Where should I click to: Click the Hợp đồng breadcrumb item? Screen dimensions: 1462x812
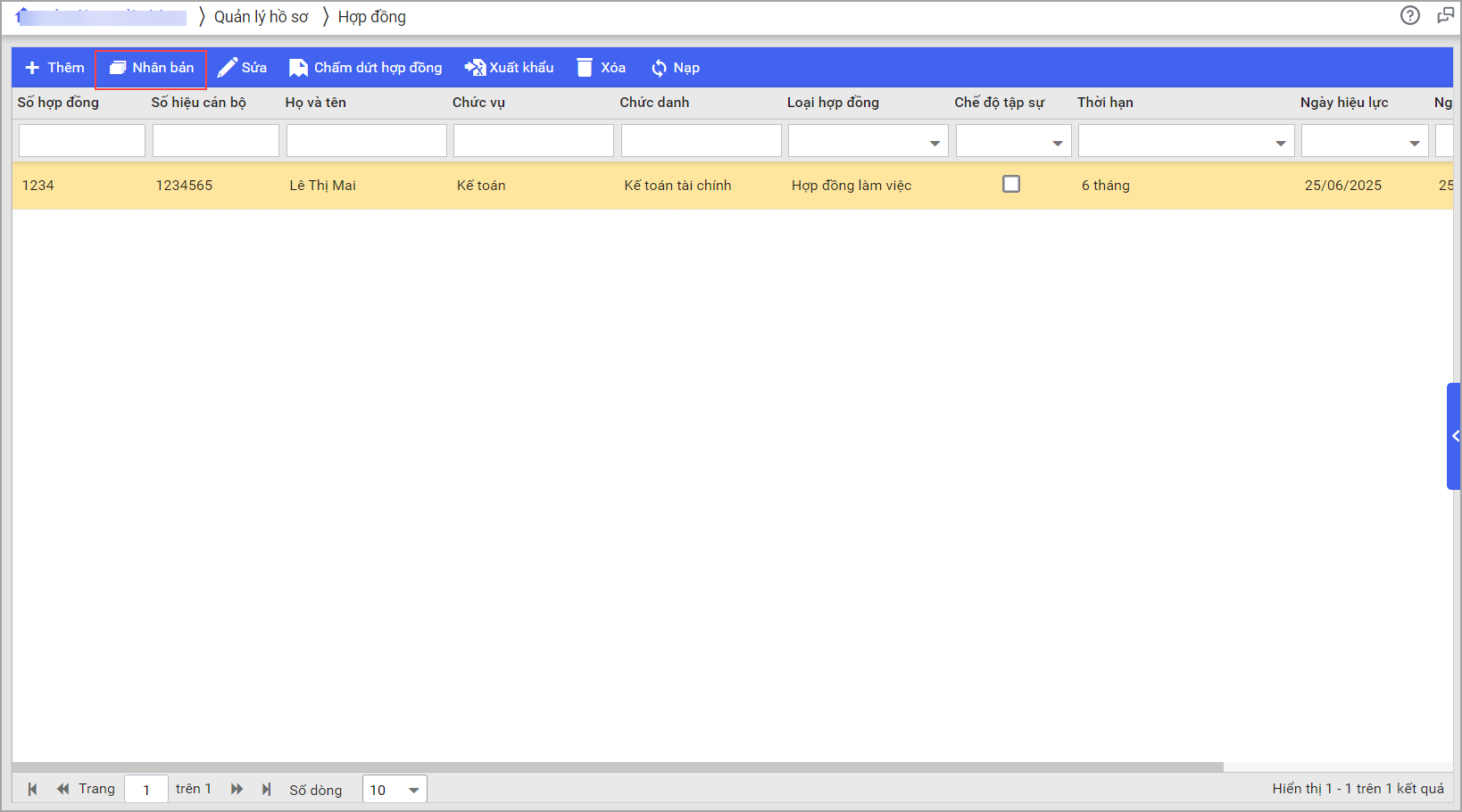coord(371,17)
